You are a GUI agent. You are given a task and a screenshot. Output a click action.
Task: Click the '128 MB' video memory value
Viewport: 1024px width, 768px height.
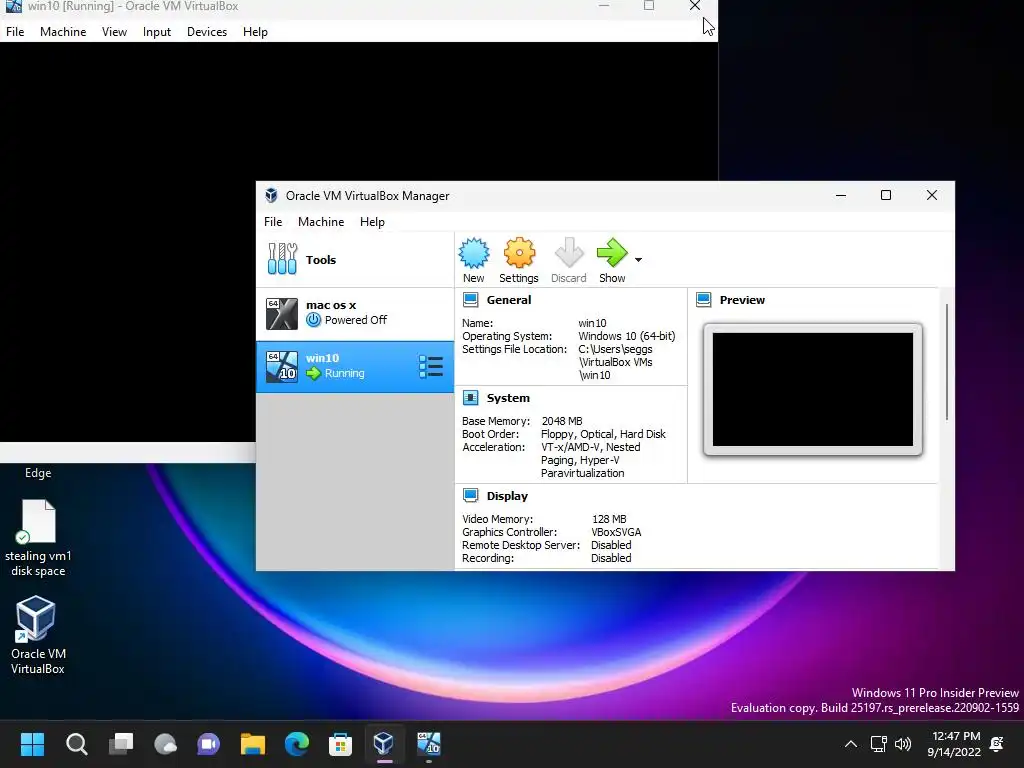tap(609, 519)
